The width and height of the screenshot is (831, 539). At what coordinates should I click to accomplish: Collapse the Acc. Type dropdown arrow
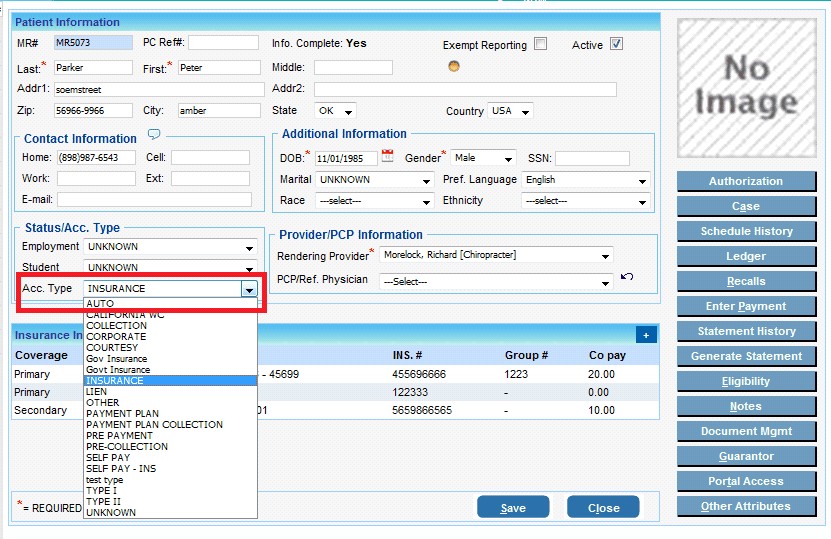(x=248, y=289)
